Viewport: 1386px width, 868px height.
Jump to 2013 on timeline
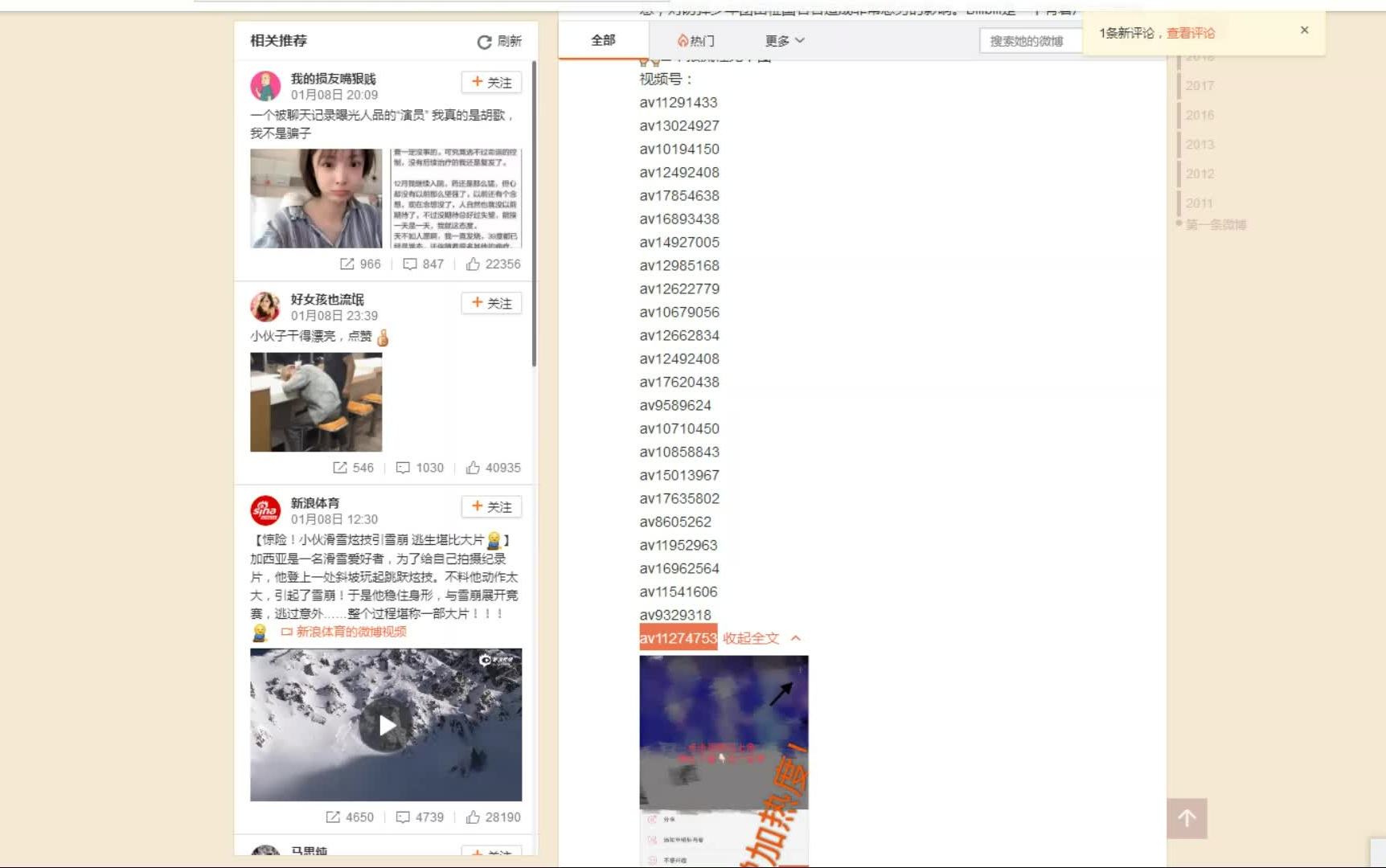pos(1199,144)
